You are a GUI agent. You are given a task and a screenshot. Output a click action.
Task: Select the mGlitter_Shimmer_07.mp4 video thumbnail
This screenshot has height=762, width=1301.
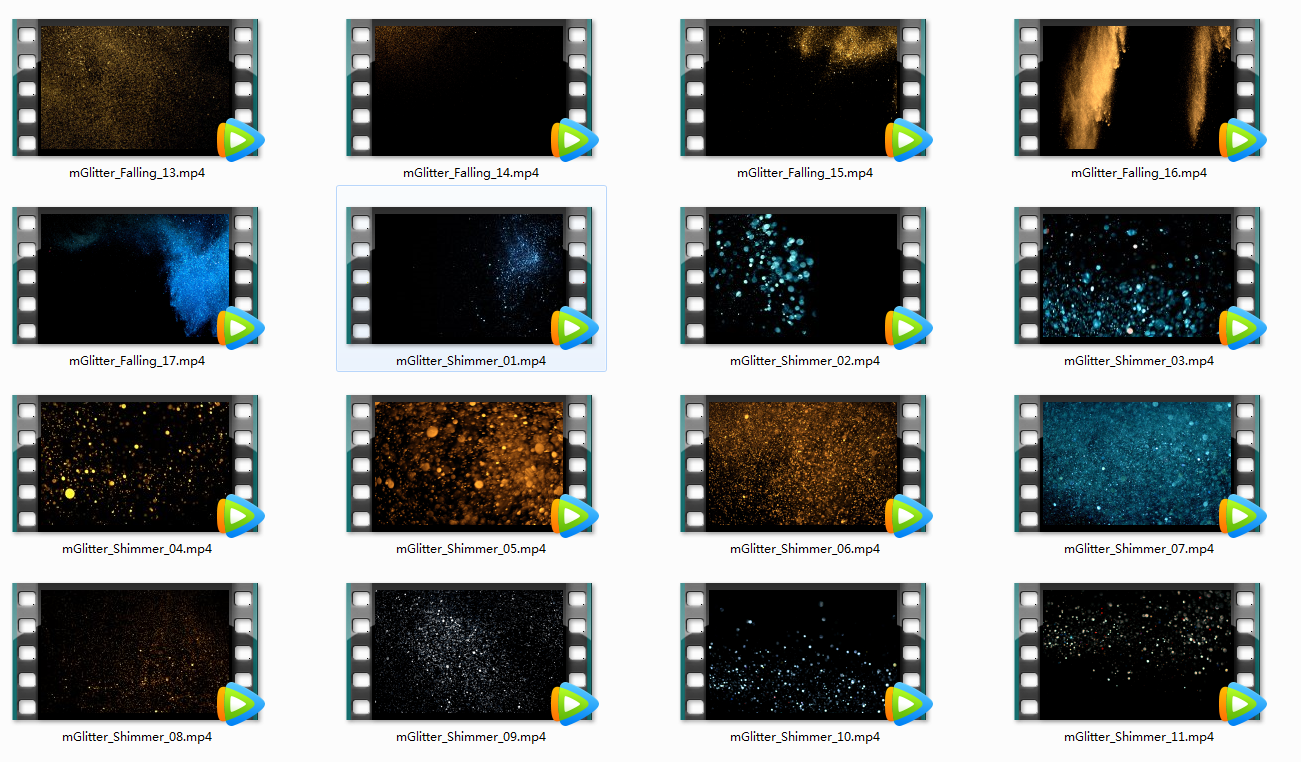point(1138,464)
